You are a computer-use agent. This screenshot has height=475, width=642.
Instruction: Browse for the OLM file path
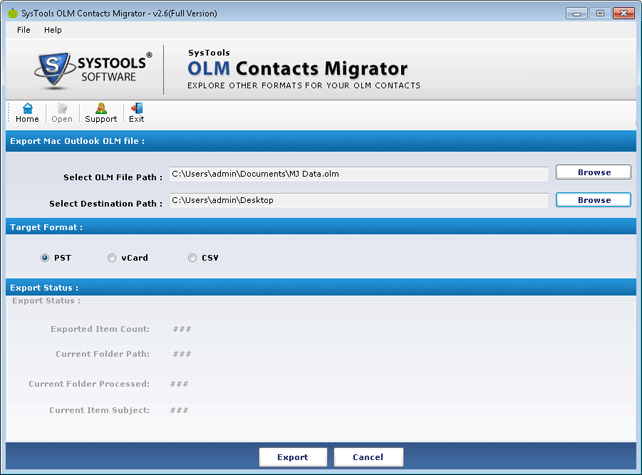(x=593, y=172)
